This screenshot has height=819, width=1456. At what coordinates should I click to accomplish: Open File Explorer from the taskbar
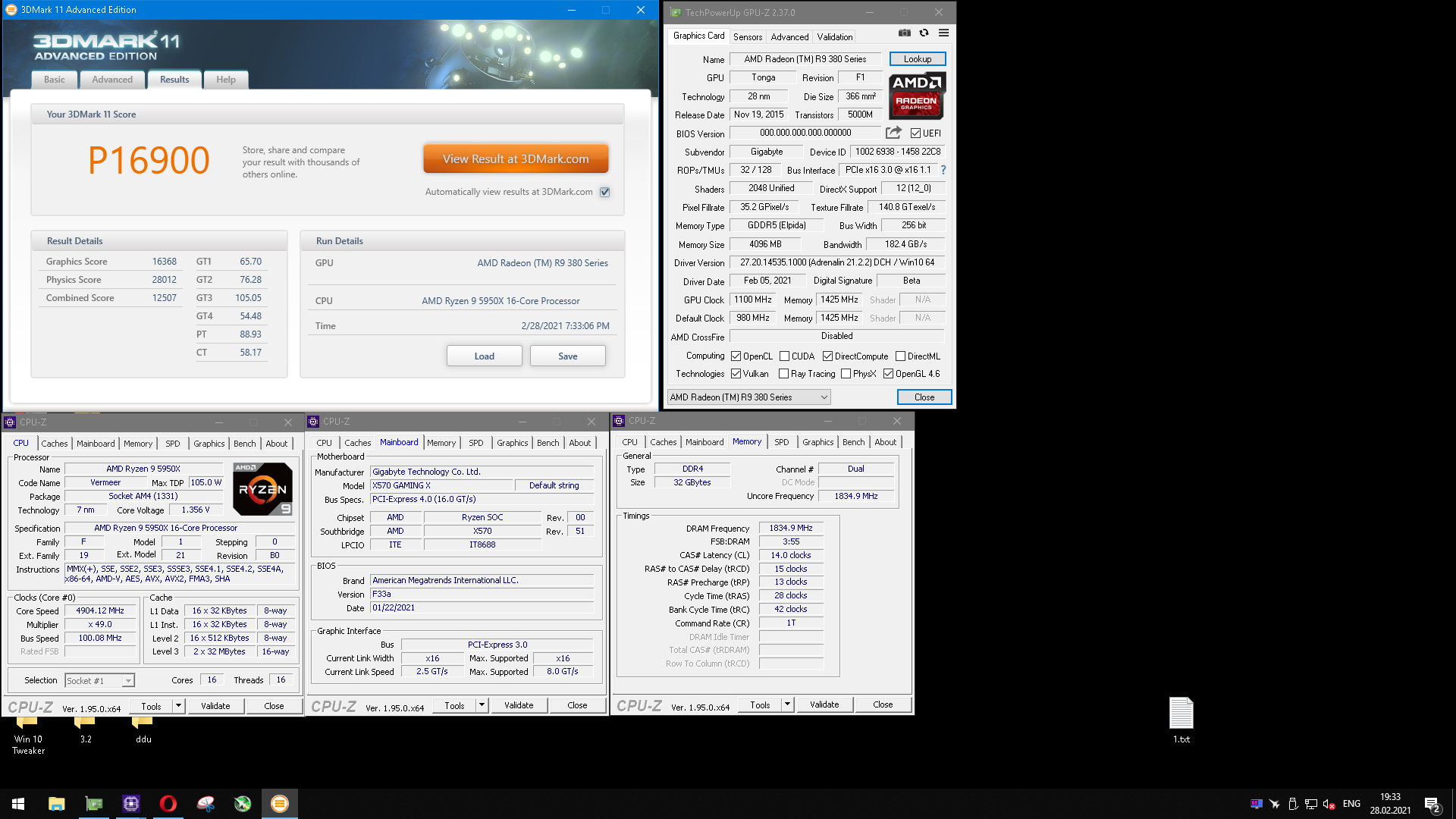(56, 804)
